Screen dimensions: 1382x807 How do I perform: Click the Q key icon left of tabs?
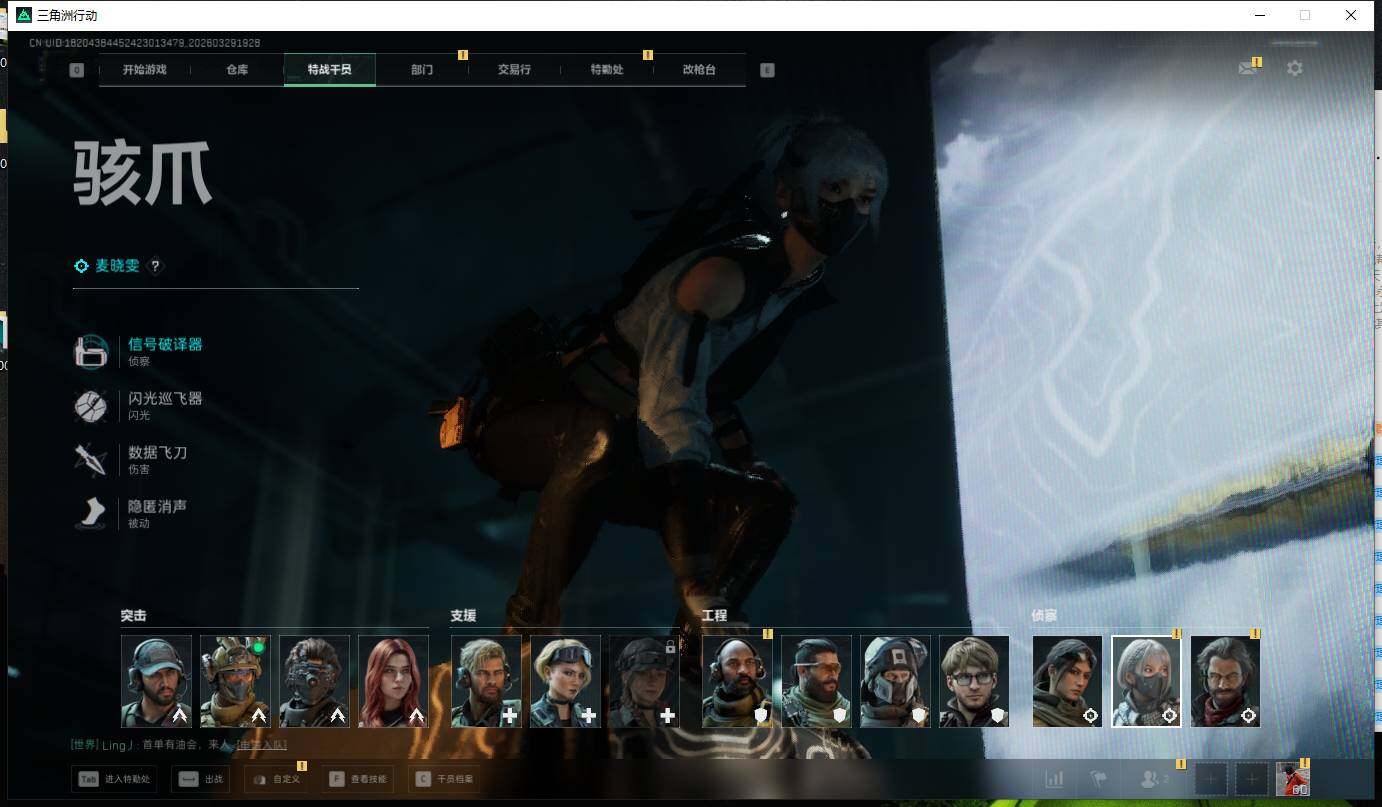coord(77,70)
